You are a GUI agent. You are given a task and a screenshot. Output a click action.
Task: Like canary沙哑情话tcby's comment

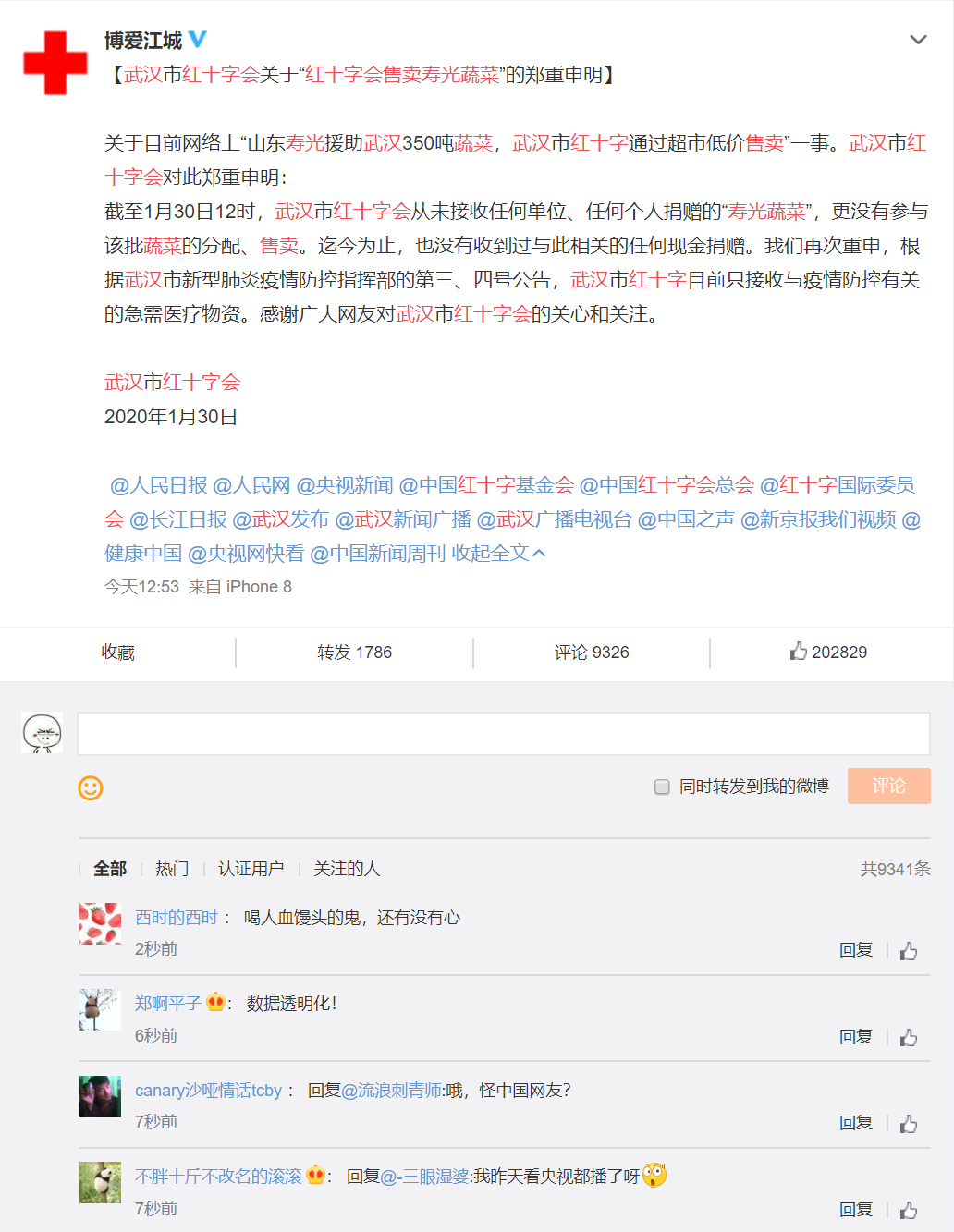pos(909,1123)
